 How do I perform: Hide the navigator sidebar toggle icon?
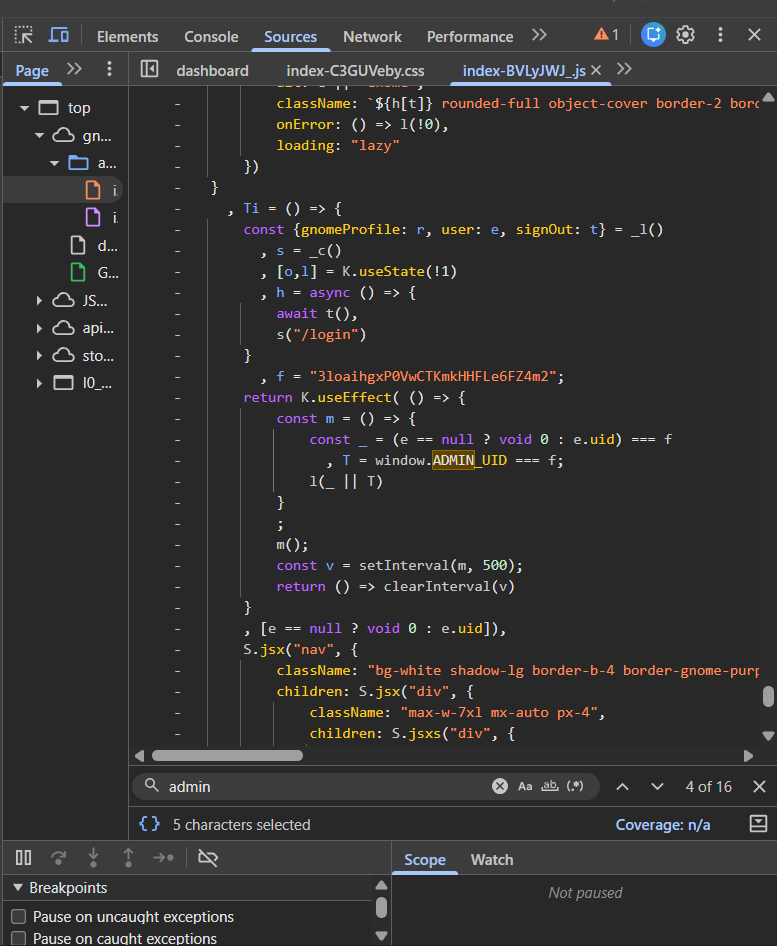[149, 69]
